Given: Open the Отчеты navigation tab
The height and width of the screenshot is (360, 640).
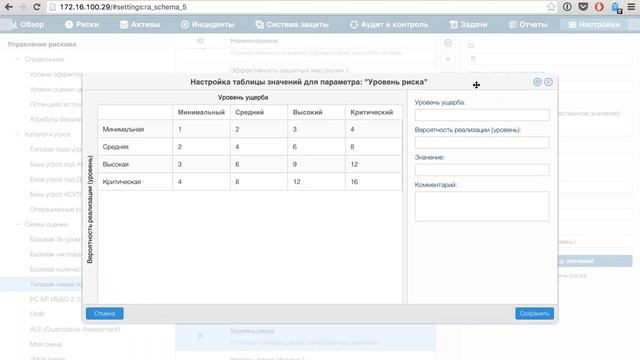Looking at the screenshot, I should 528,24.
